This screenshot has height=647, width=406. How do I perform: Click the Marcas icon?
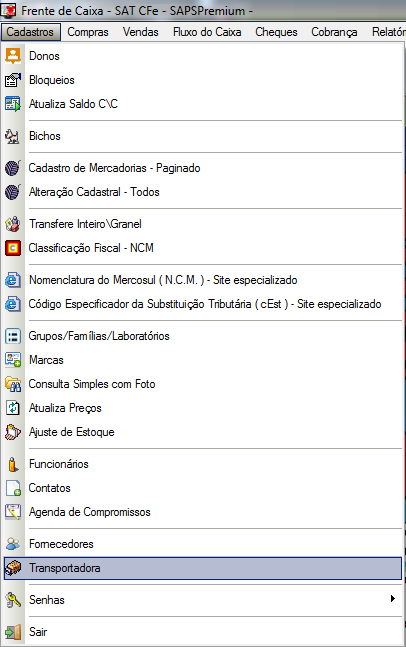13,360
